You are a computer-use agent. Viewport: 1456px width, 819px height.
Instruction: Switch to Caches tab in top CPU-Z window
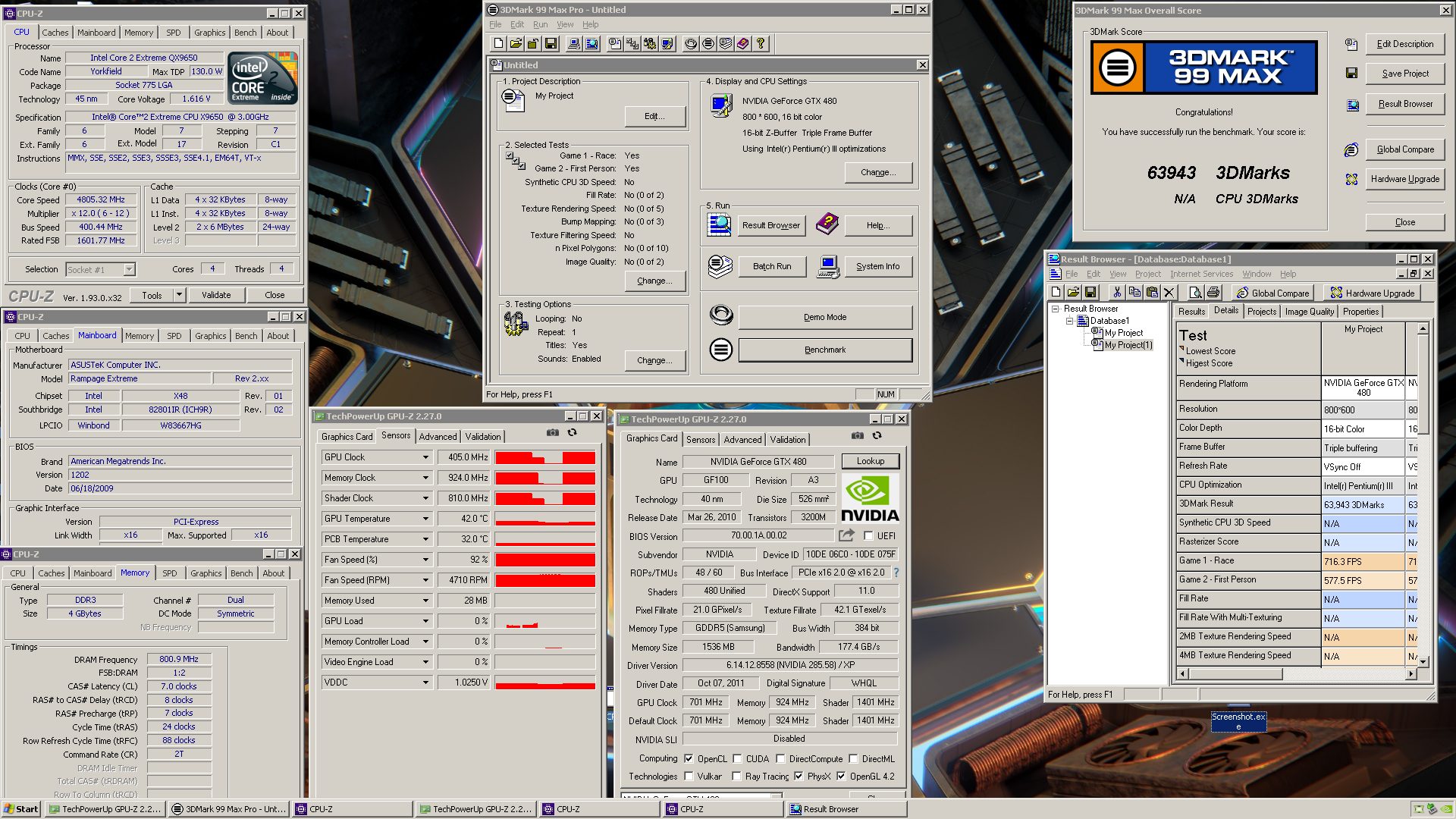[x=55, y=33]
